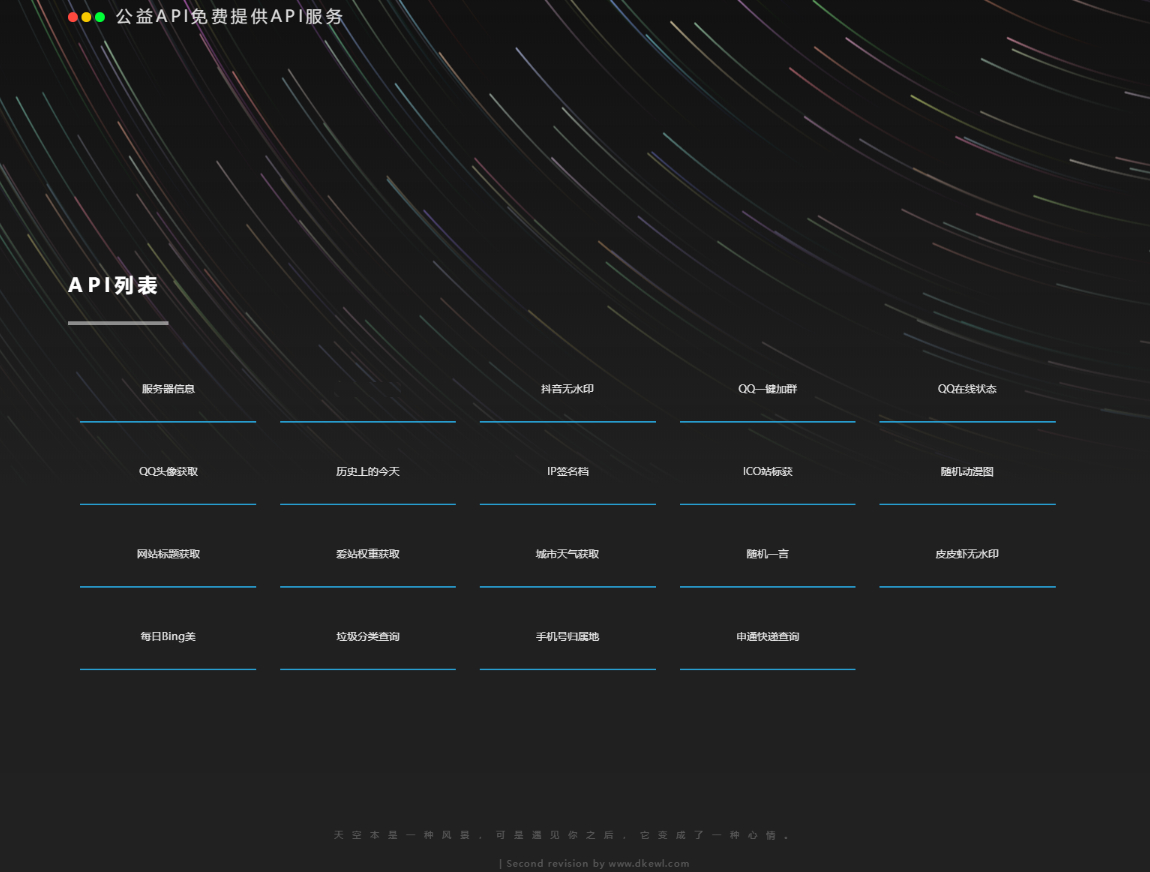Viewport: 1150px width, 872px height.
Task: Click the red dot in the header
Action: tap(73, 17)
